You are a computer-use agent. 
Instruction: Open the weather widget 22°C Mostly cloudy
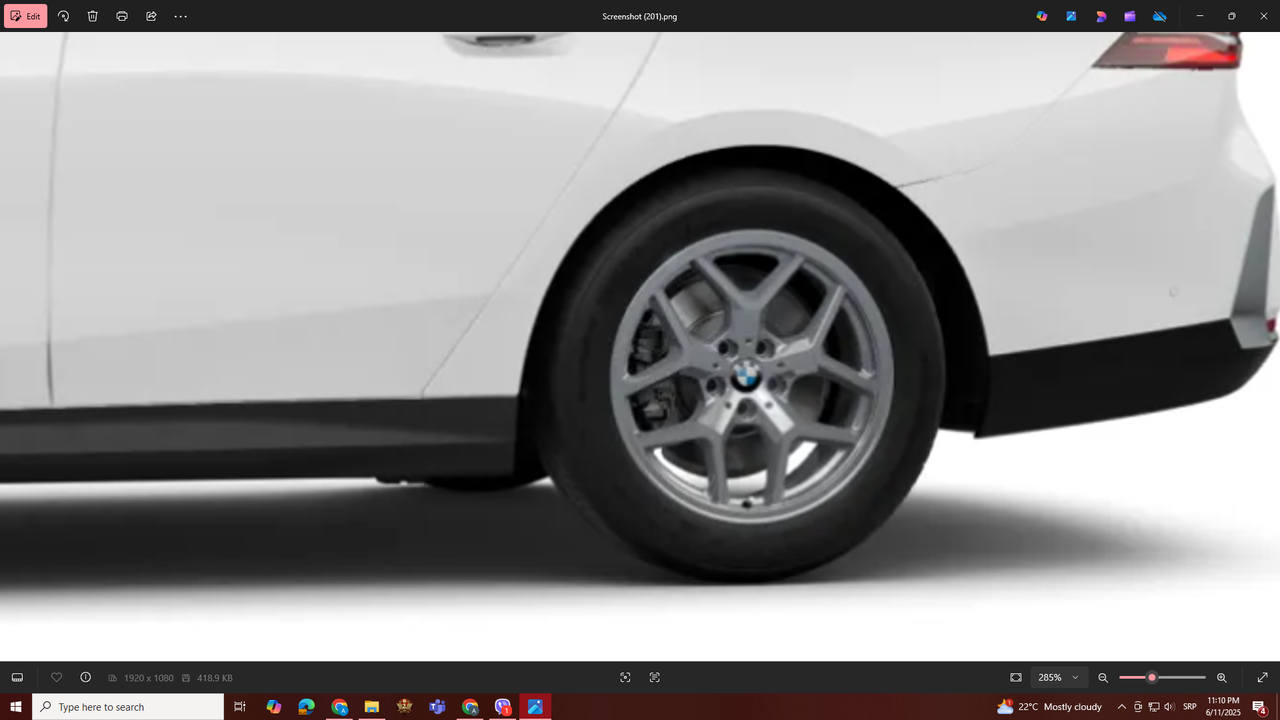[x=1050, y=707]
